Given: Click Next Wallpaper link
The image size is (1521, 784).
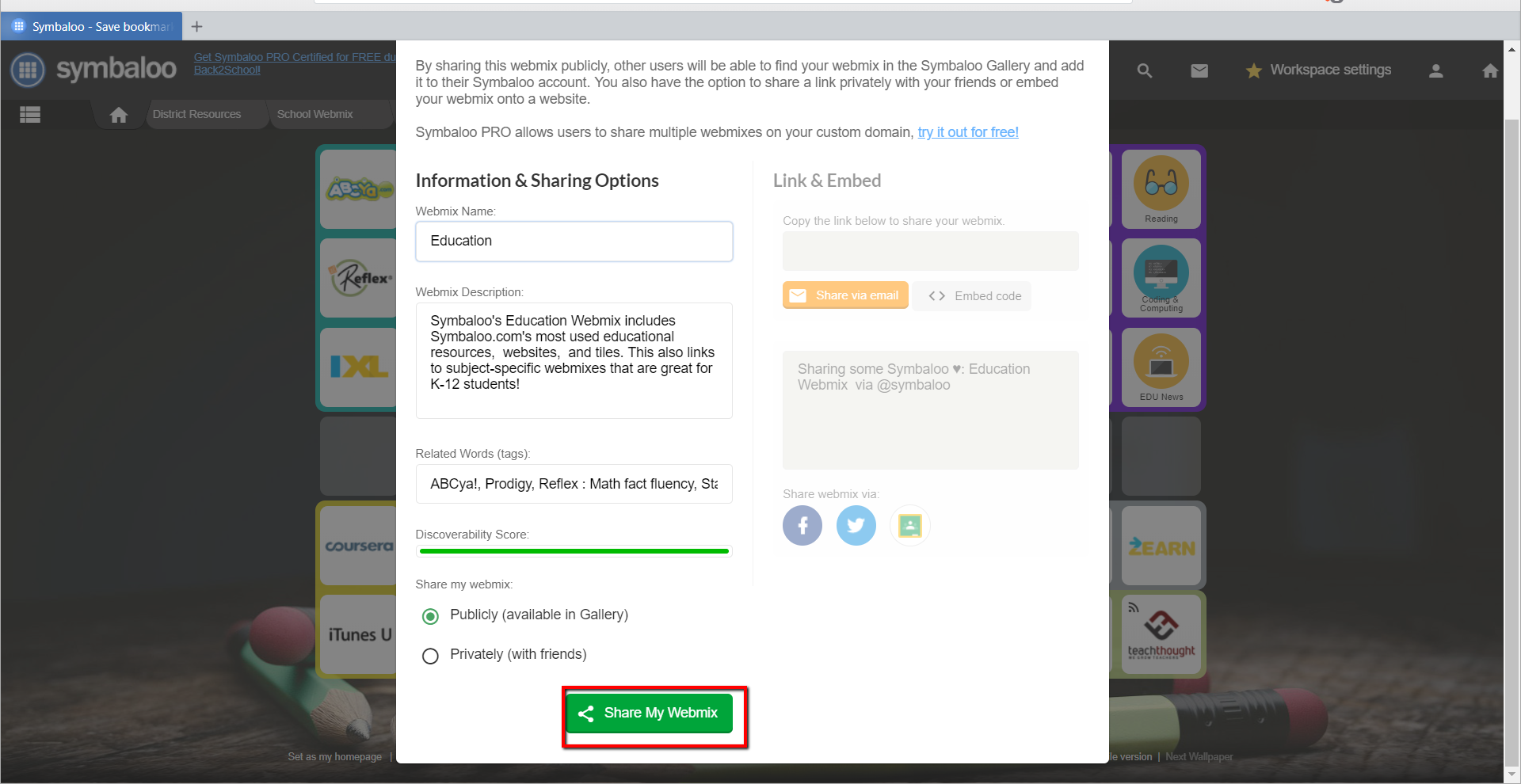Looking at the screenshot, I should coord(1199,757).
